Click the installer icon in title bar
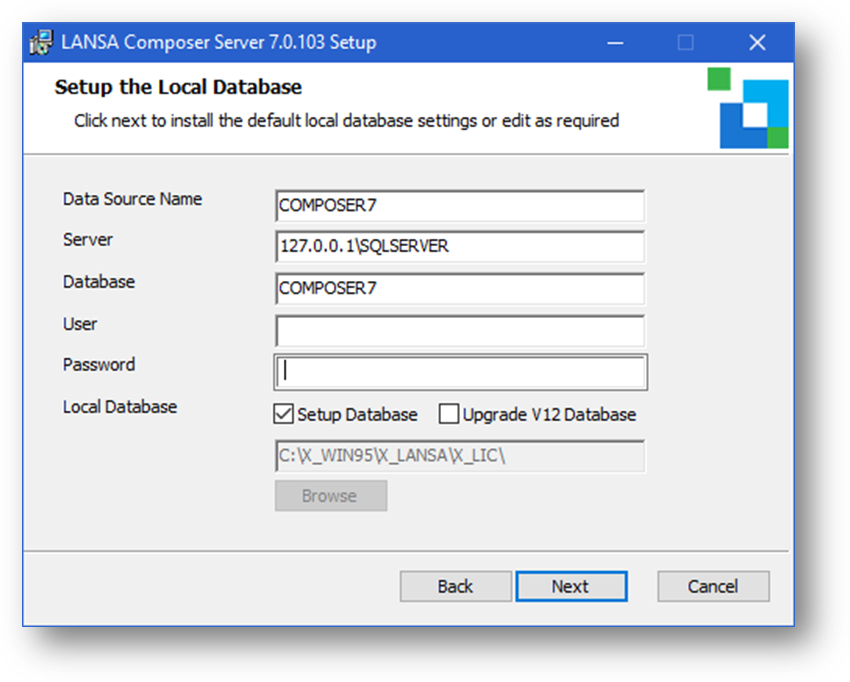This screenshot has height=682, width=850. (x=41, y=42)
